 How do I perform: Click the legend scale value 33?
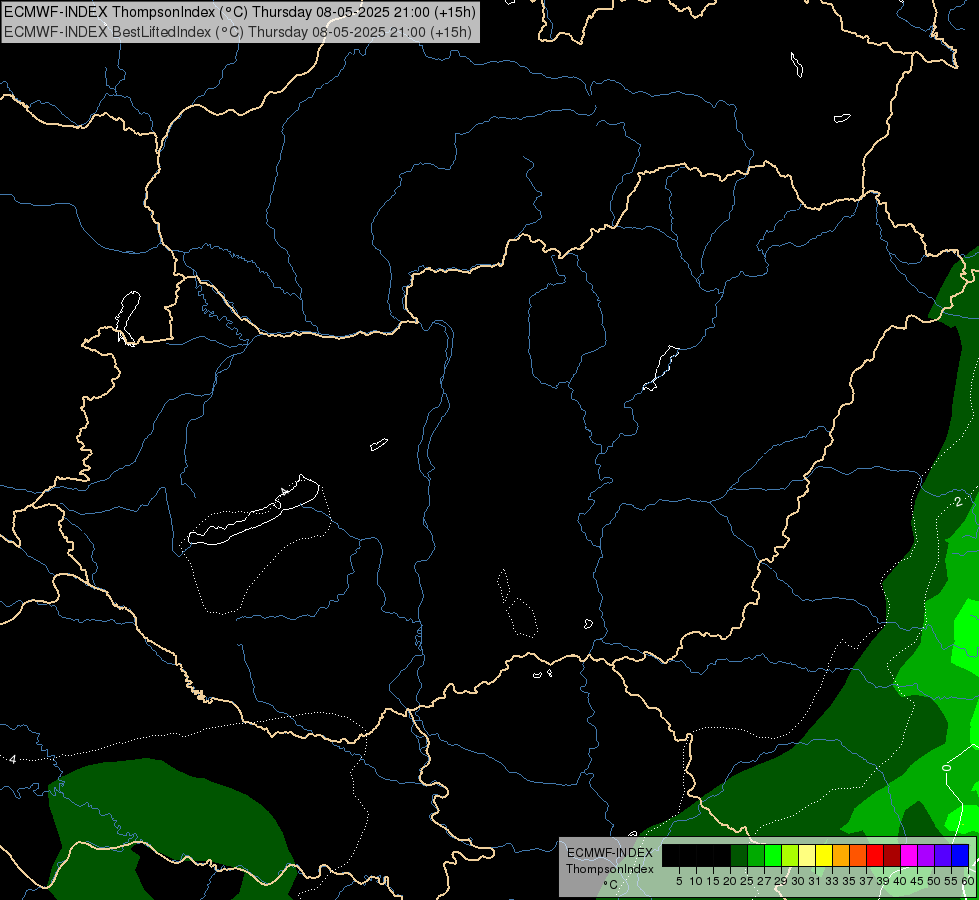pyautogui.click(x=833, y=881)
